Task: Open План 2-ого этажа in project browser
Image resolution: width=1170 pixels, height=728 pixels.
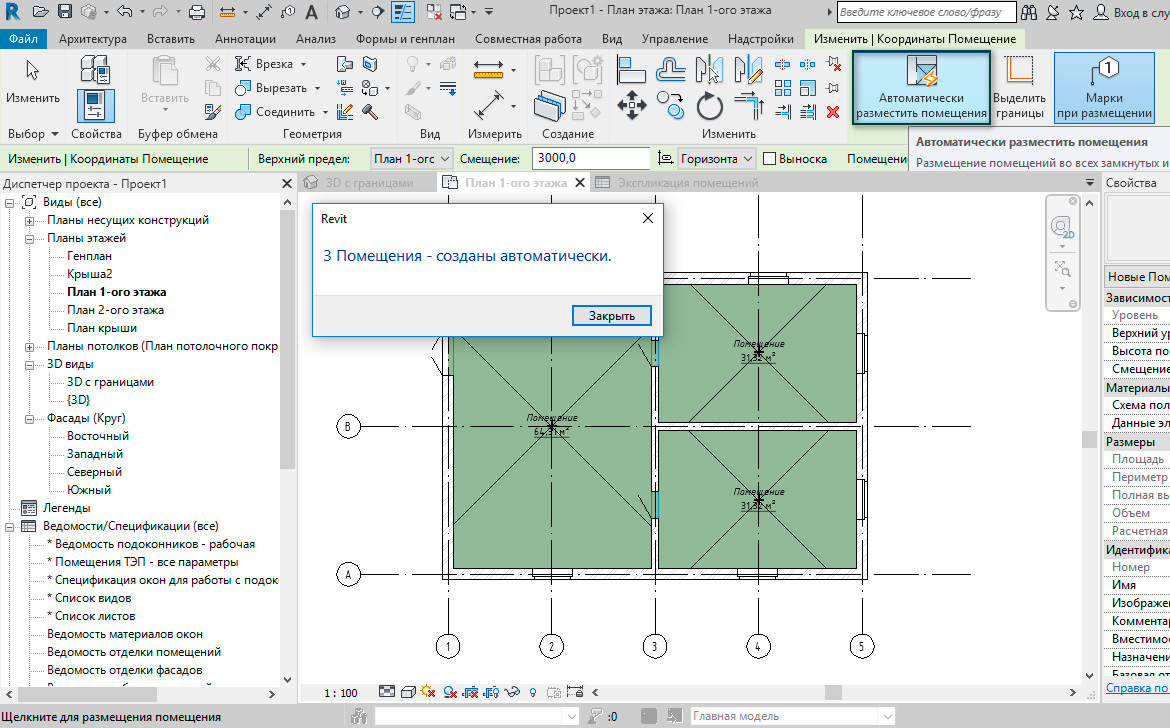Action: point(115,310)
